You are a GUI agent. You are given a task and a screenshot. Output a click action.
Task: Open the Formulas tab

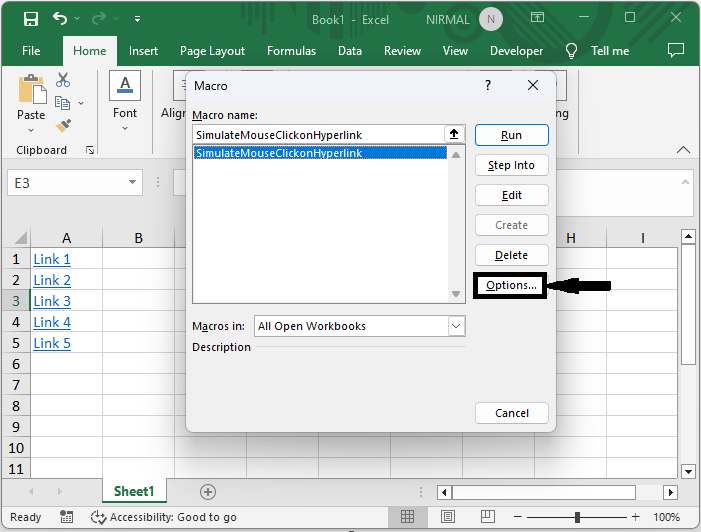click(291, 51)
